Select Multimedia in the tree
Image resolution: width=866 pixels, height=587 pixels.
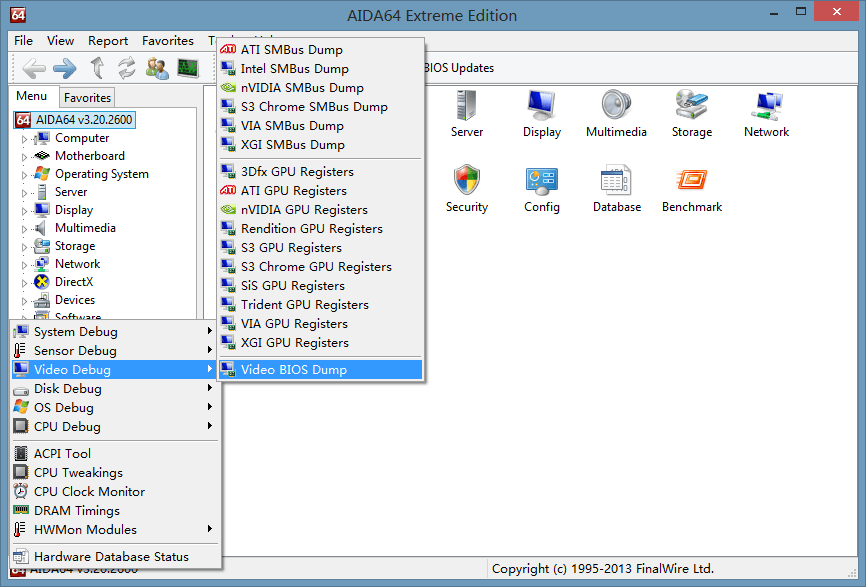pos(85,228)
